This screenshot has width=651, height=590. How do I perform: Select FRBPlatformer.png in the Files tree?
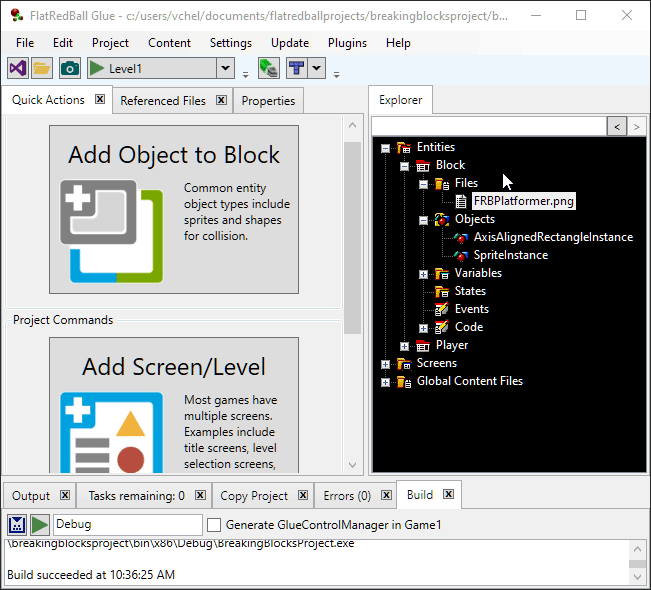coord(524,202)
